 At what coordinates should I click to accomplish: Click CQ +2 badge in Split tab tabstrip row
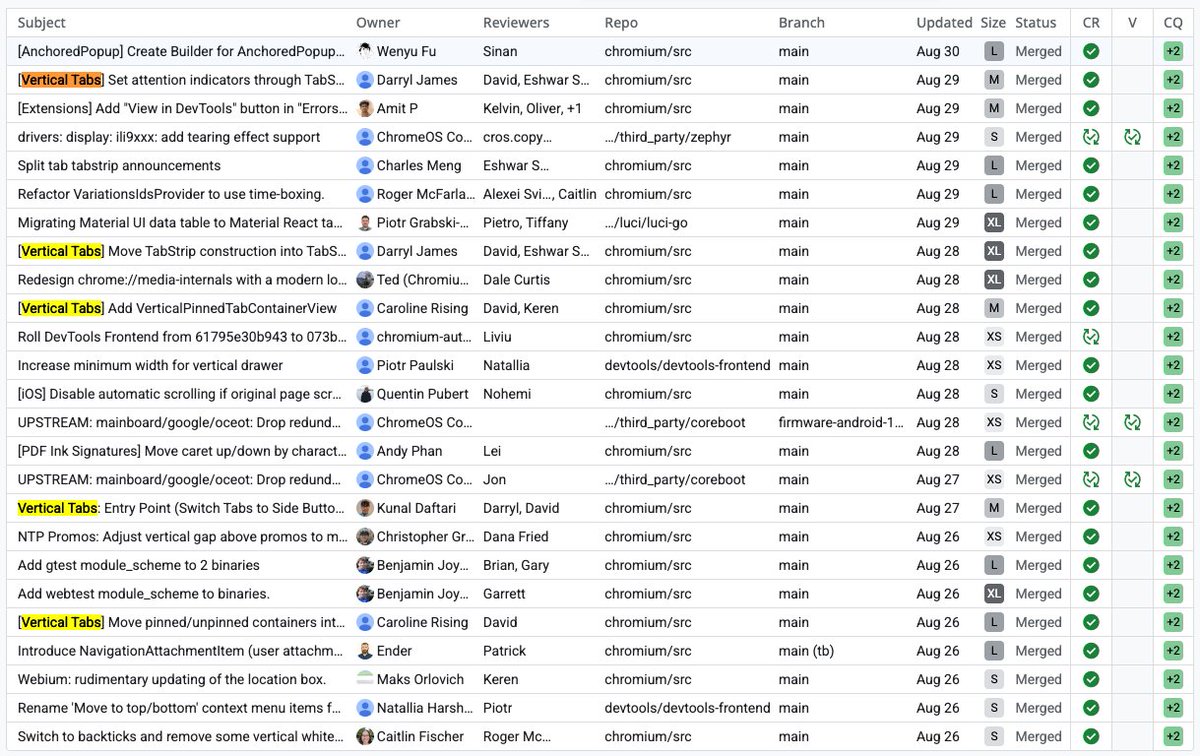(x=1173, y=165)
